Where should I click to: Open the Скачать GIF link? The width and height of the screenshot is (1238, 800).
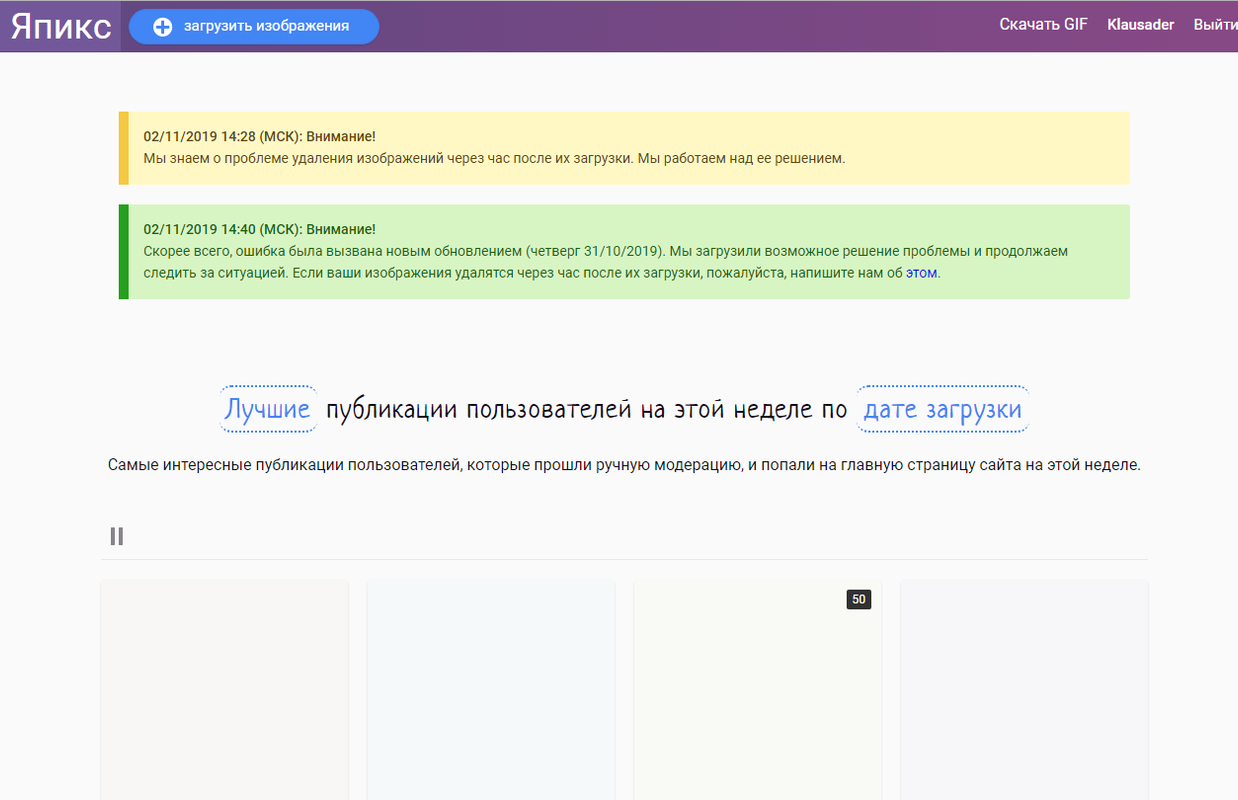(1044, 25)
